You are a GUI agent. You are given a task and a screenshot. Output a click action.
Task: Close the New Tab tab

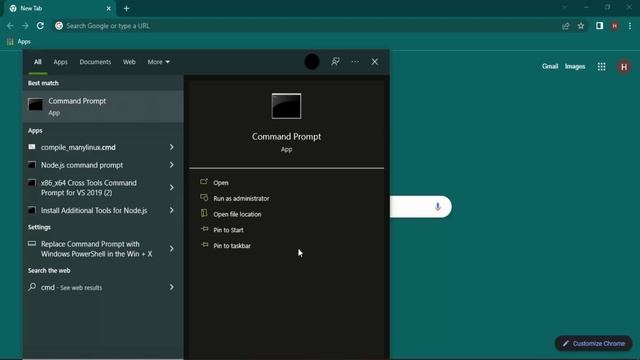[x=109, y=9]
